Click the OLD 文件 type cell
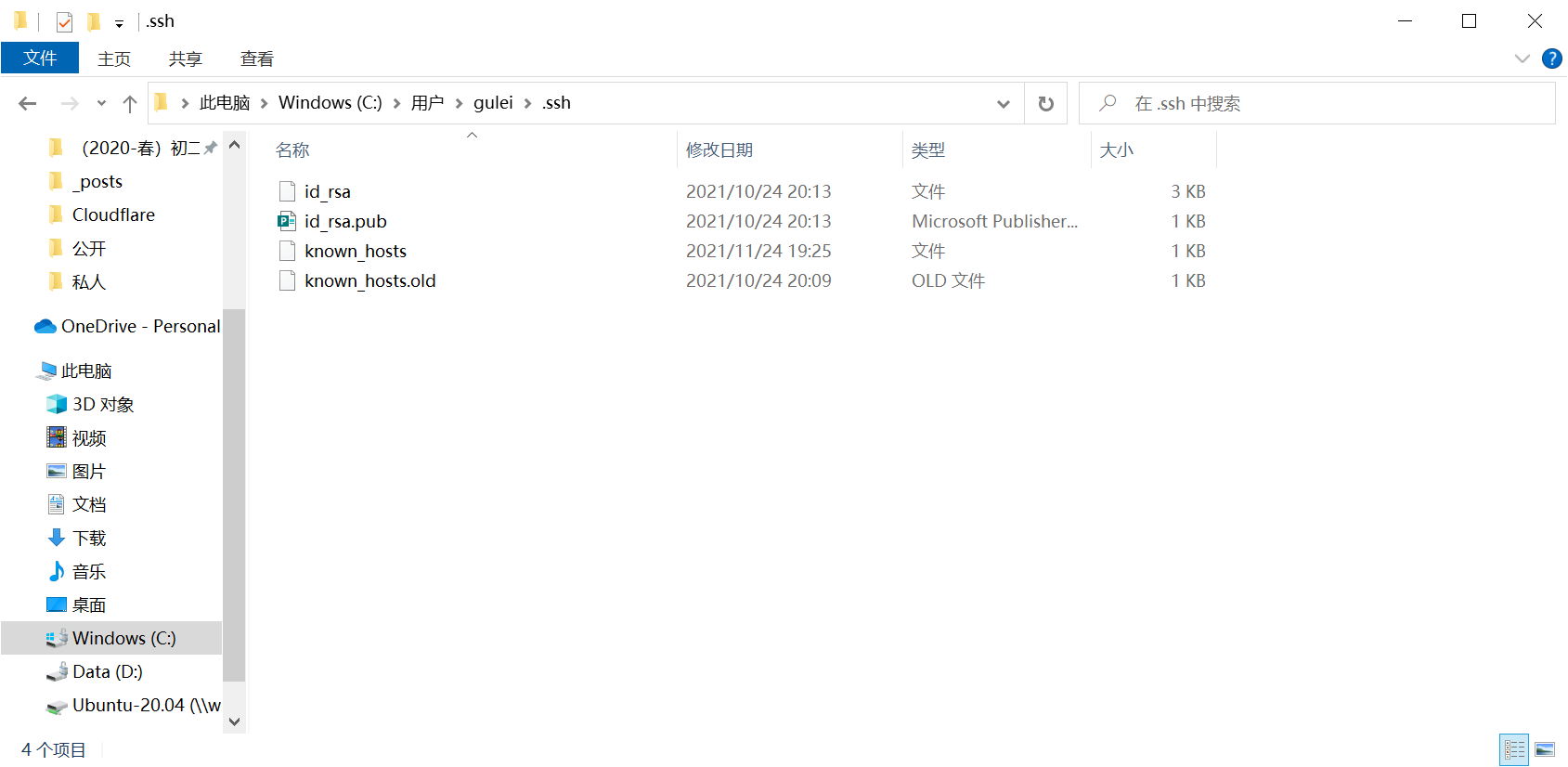The width and height of the screenshot is (1568, 767). tap(948, 280)
